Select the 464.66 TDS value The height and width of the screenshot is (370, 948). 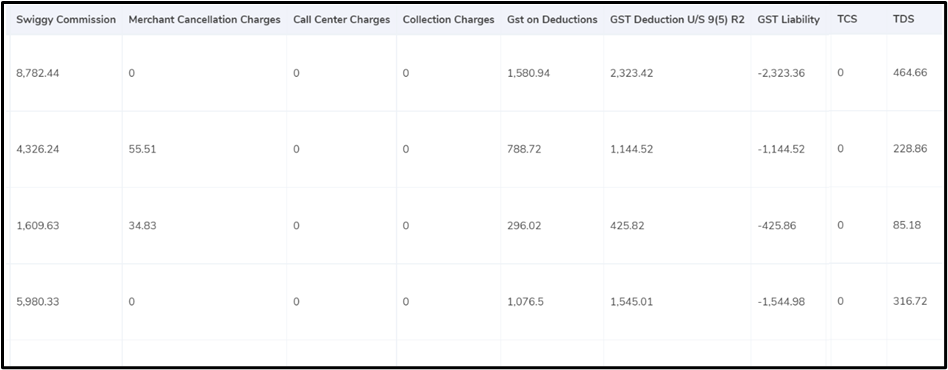(x=910, y=73)
